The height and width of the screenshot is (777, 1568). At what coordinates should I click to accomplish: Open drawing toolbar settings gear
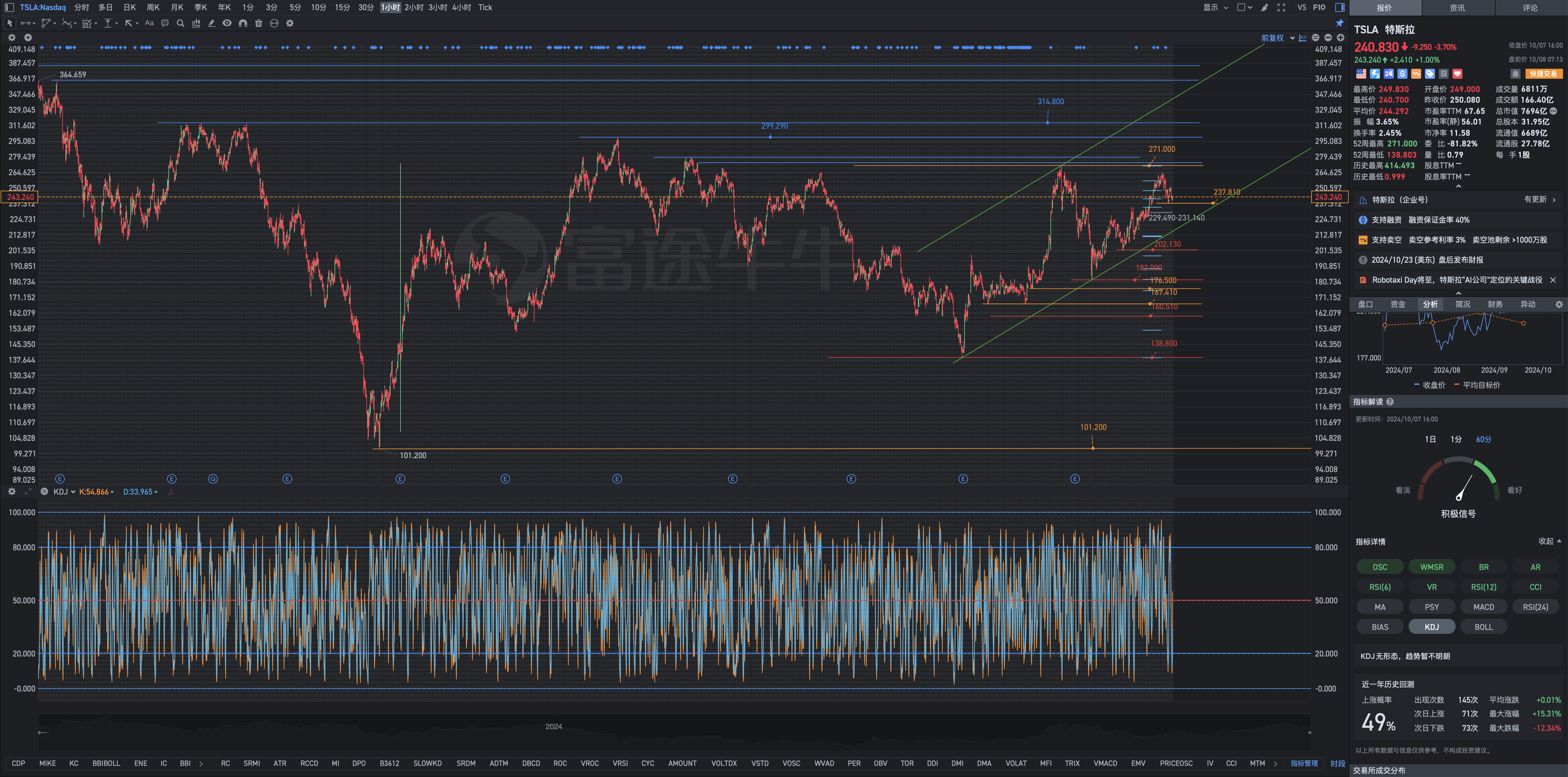tap(290, 23)
